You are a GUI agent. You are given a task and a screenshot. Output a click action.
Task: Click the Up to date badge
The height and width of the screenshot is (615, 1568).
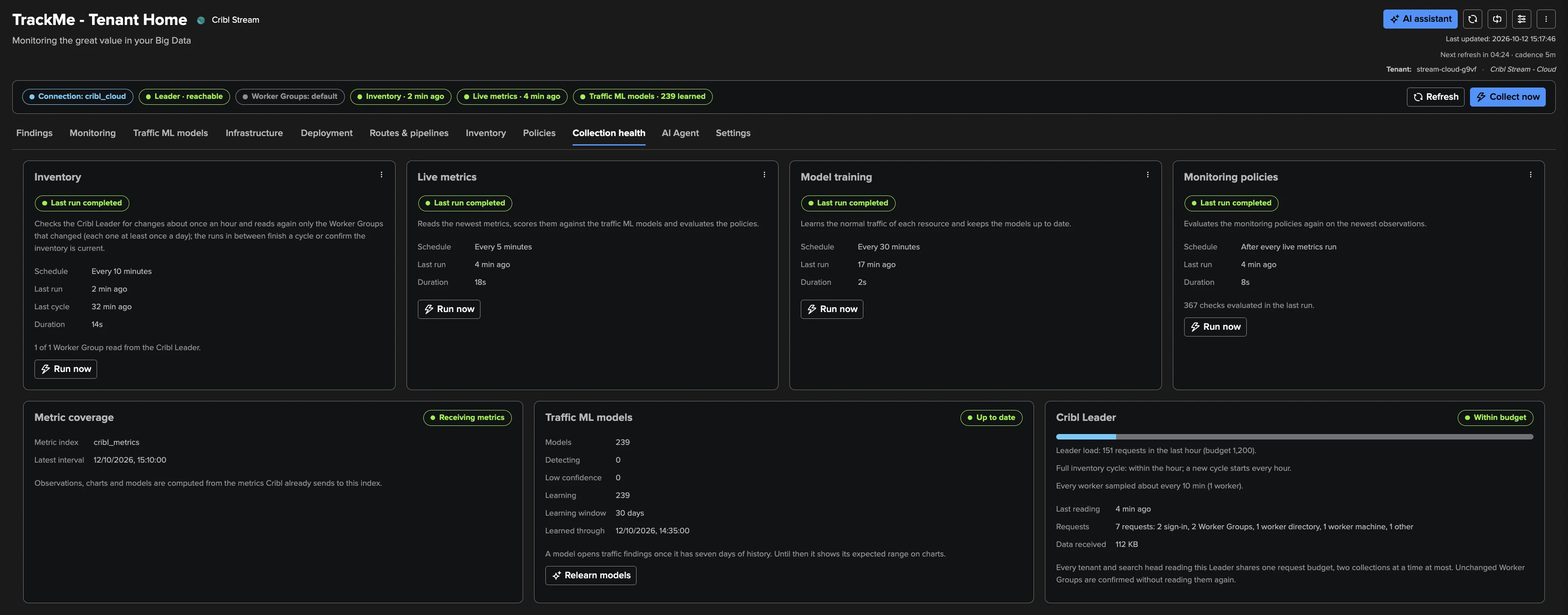pyautogui.click(x=991, y=417)
